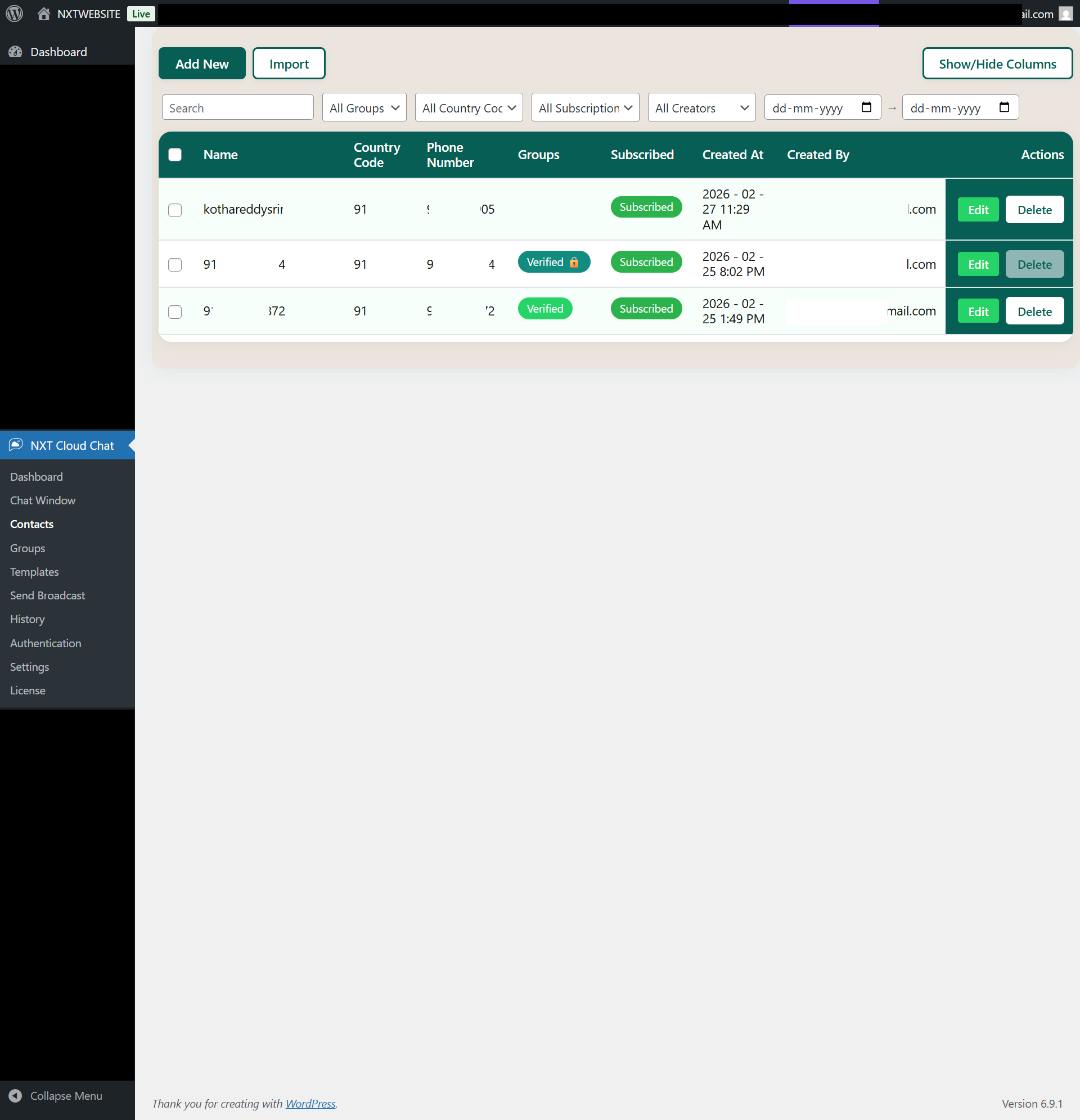Open Send Broadcast from the sidebar
This screenshot has height=1120, width=1080.
click(47, 595)
